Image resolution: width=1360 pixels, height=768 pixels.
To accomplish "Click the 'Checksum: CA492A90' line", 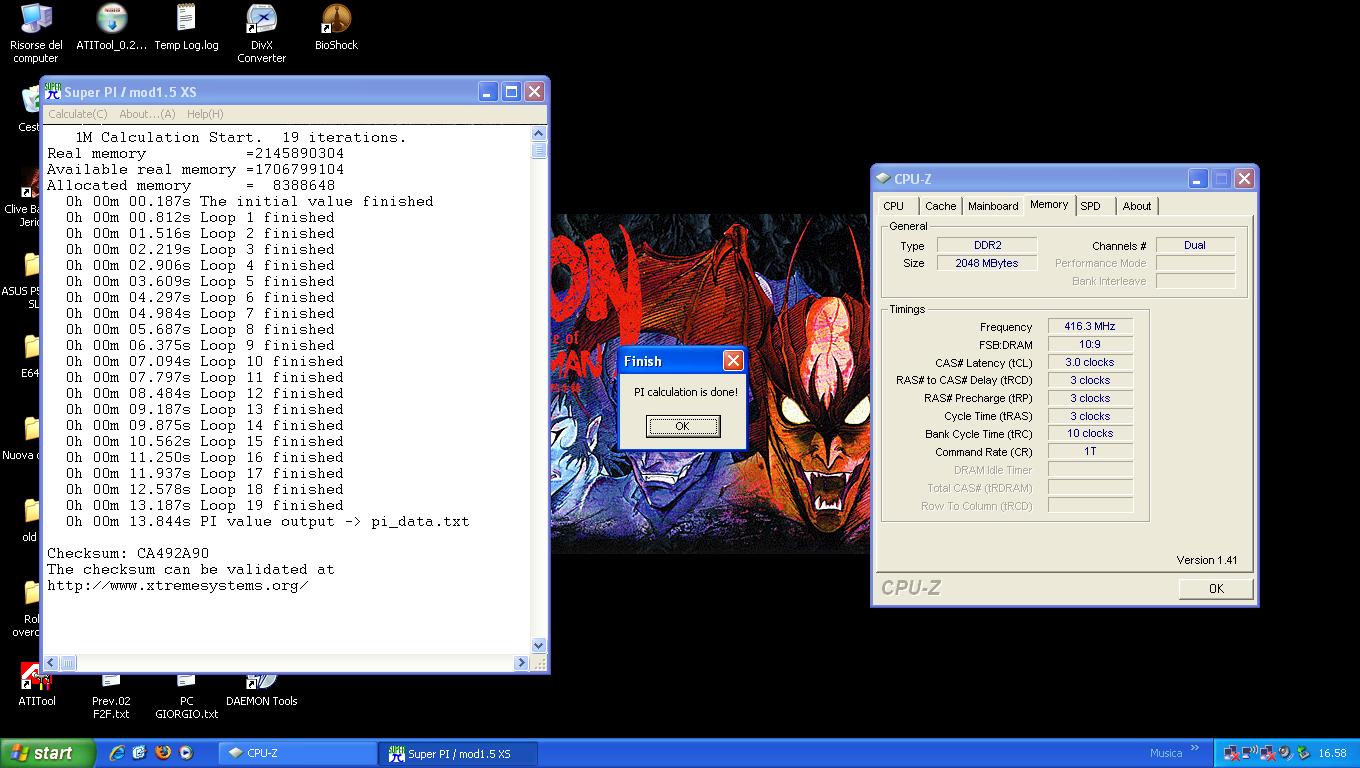I will click(x=128, y=553).
